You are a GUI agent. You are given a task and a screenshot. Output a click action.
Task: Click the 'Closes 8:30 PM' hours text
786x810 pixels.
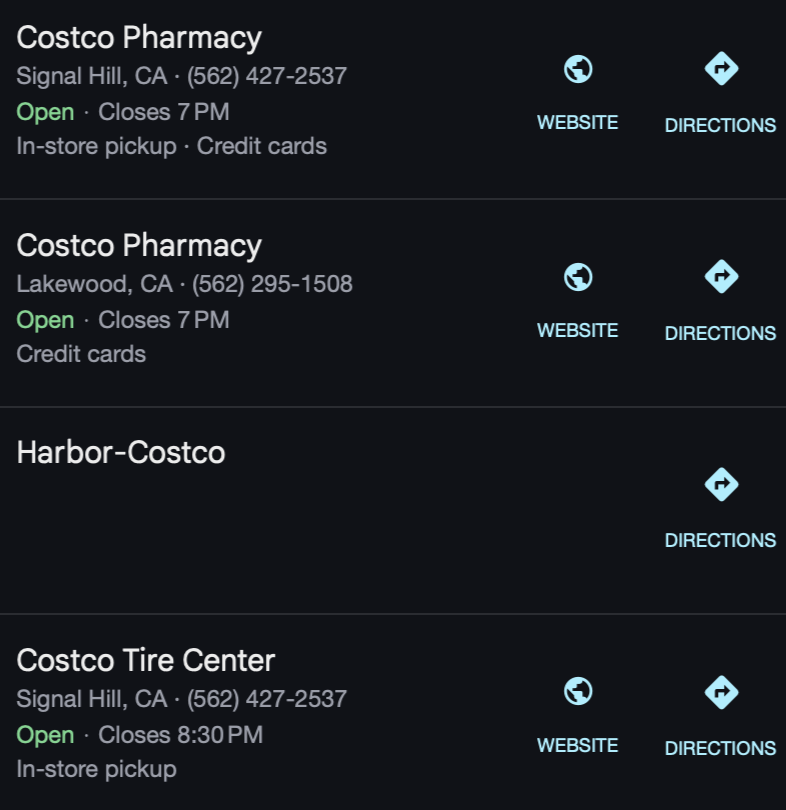click(180, 735)
